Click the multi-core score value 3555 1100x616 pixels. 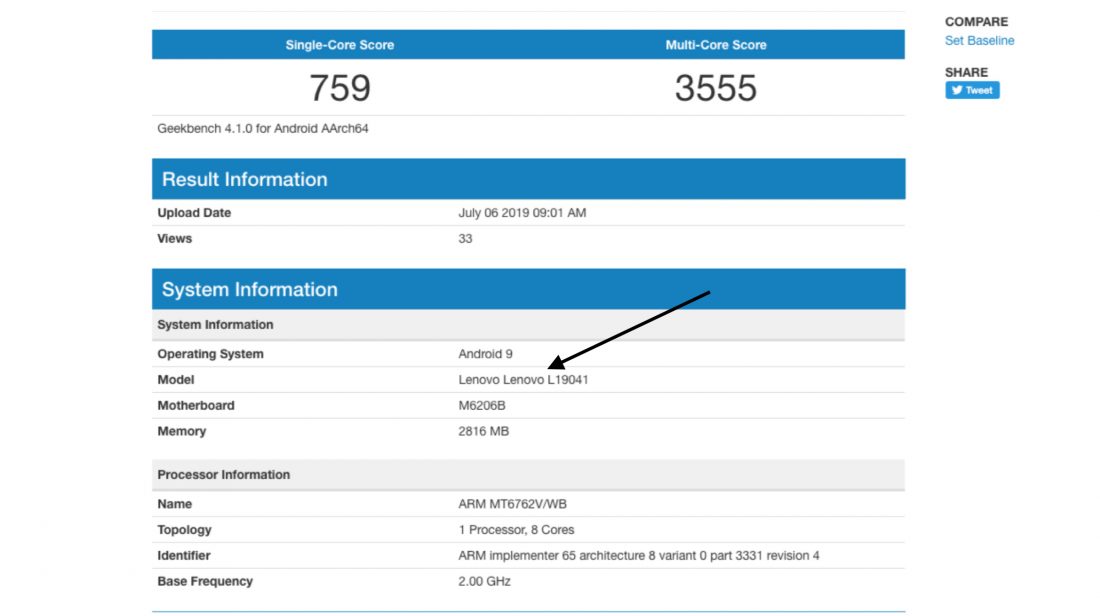click(x=716, y=88)
